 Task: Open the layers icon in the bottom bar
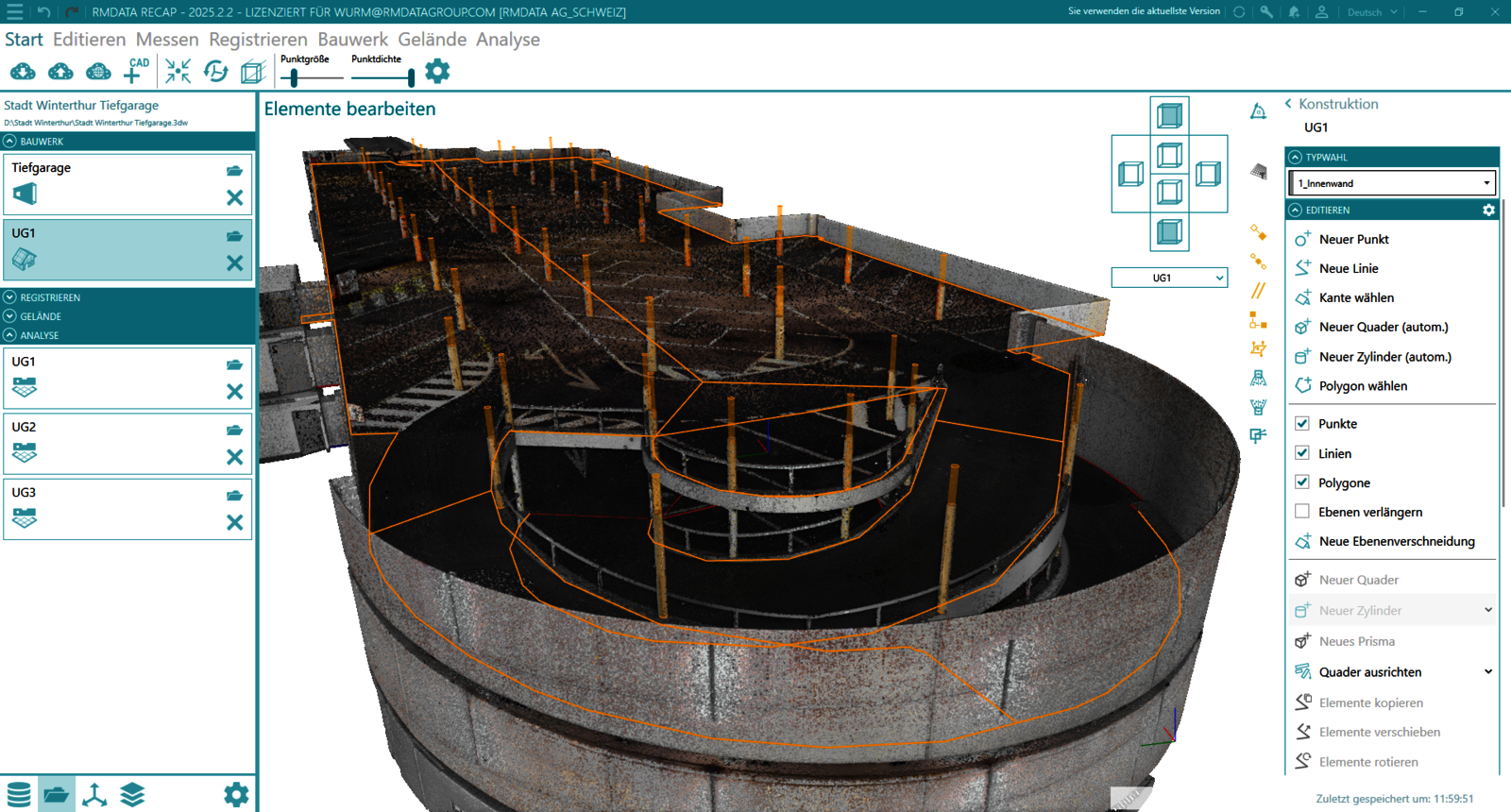click(x=132, y=795)
